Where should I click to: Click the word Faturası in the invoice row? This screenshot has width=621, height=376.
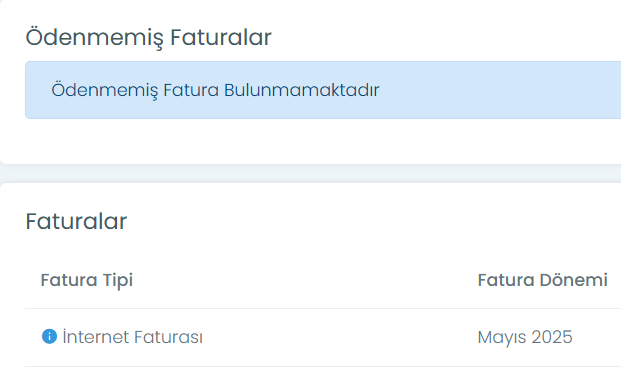coord(168,337)
